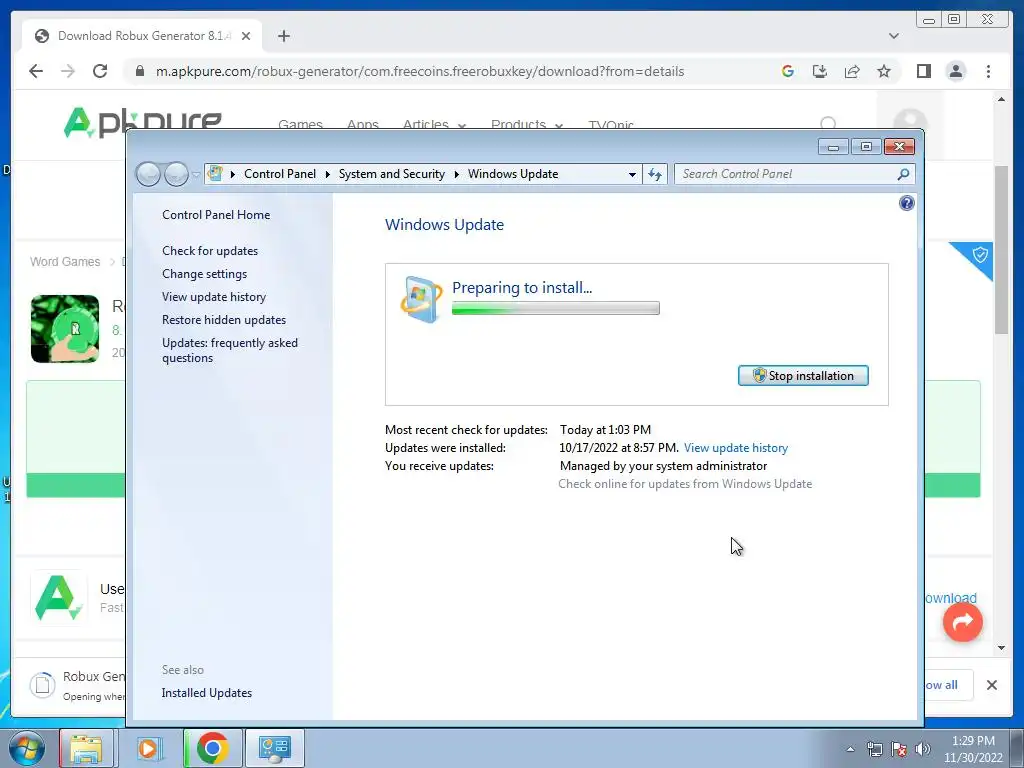
Task: Click the Control Panel breadcrumb segment
Action: pos(280,174)
